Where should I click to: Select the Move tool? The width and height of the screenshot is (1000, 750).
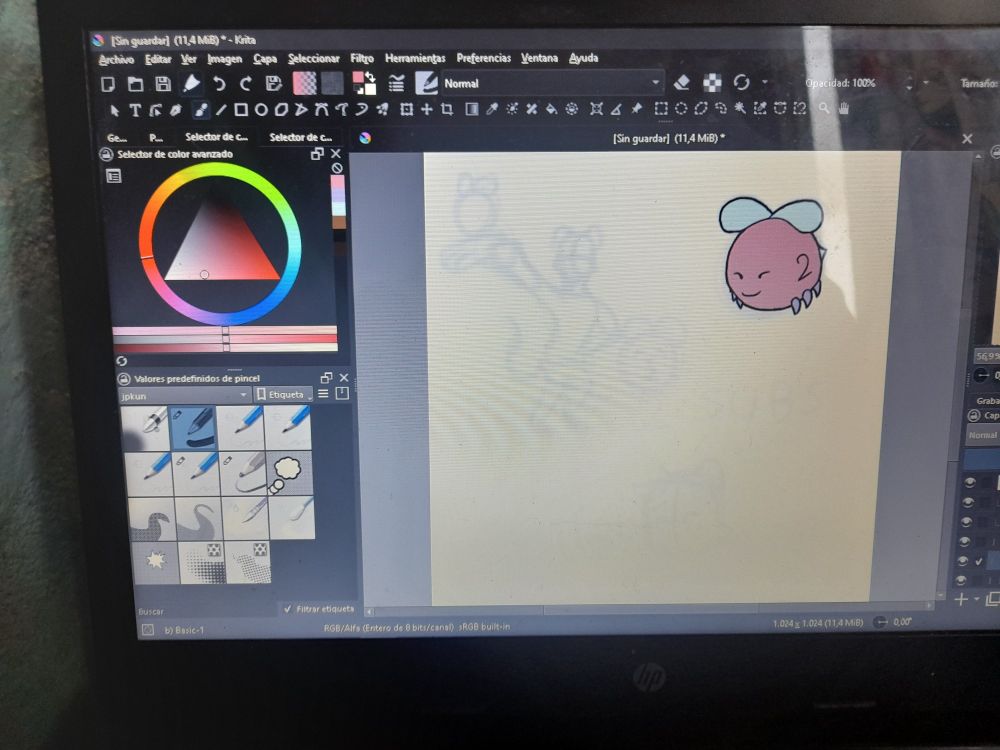[427, 110]
